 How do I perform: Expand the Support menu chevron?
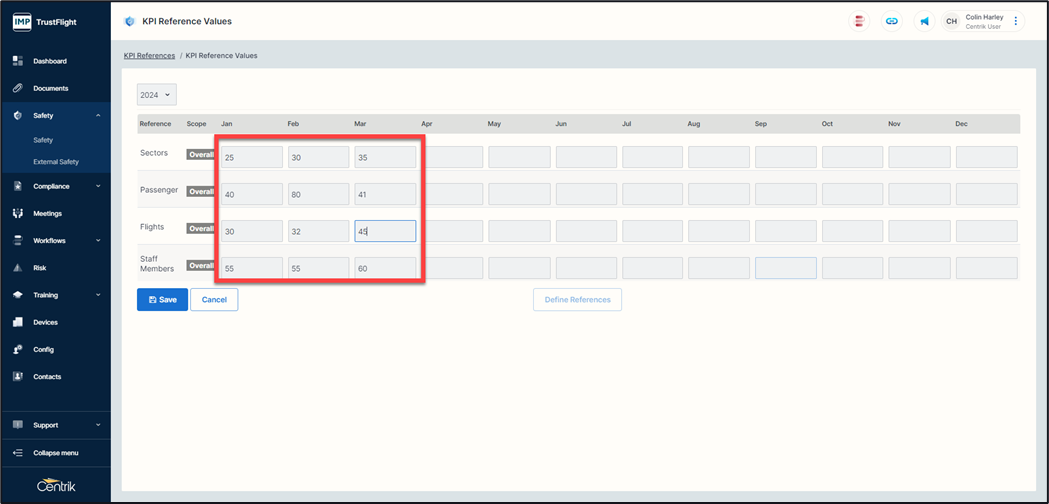click(x=98, y=425)
